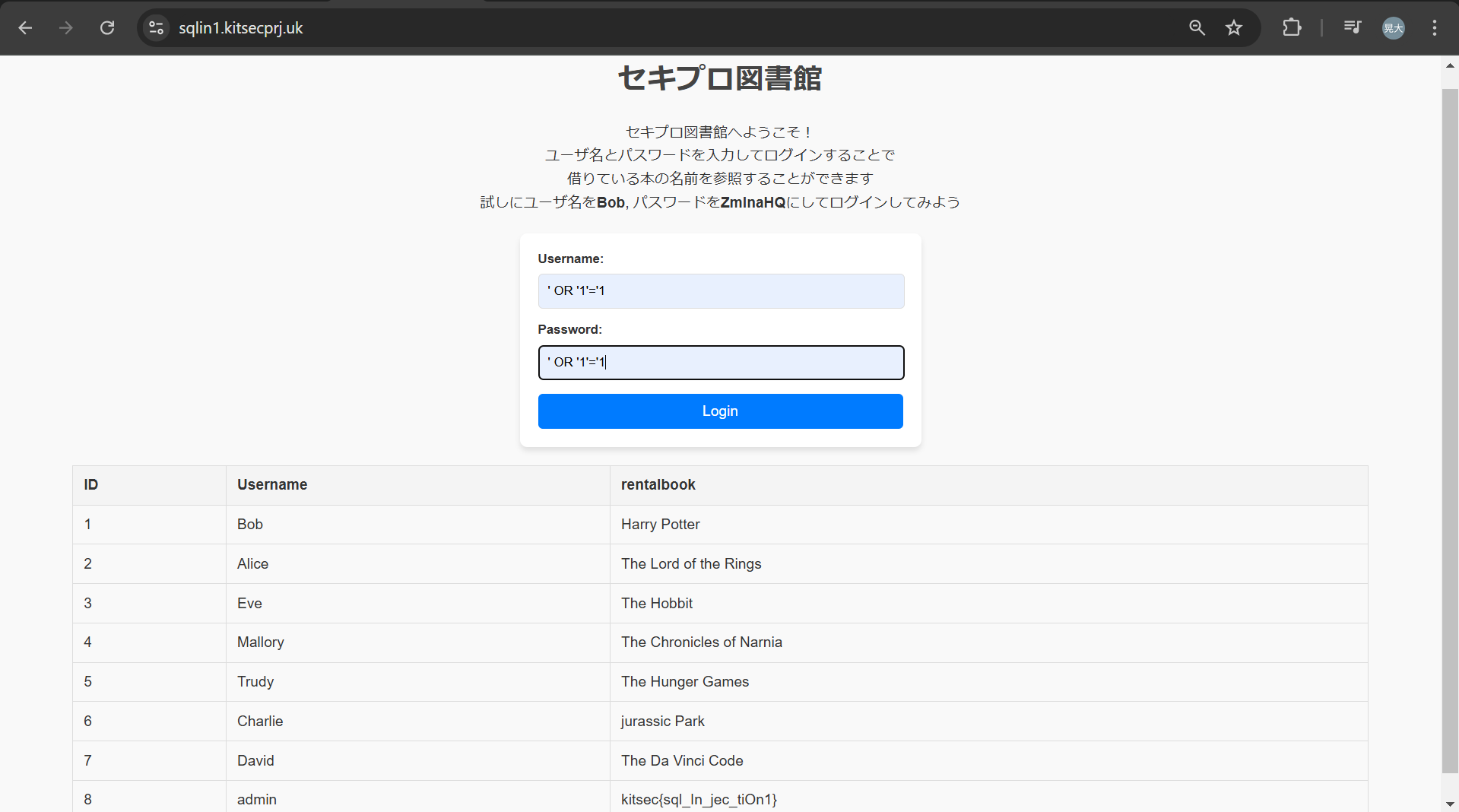Focus the Username input field

coord(721,291)
